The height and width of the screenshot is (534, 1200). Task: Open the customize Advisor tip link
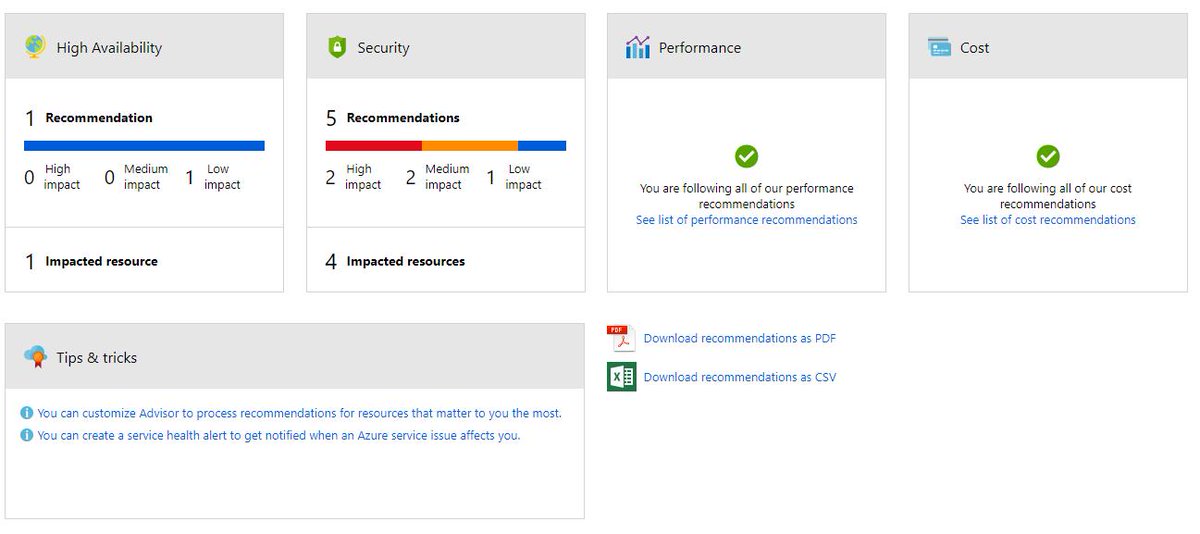pyautogui.click(x=300, y=413)
